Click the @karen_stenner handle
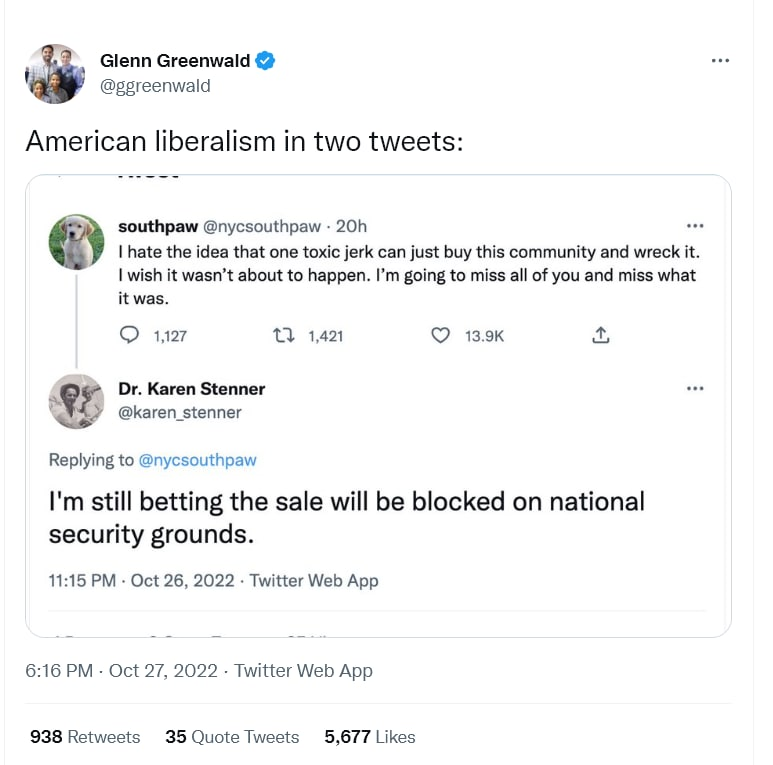The width and height of the screenshot is (773, 765). click(180, 412)
